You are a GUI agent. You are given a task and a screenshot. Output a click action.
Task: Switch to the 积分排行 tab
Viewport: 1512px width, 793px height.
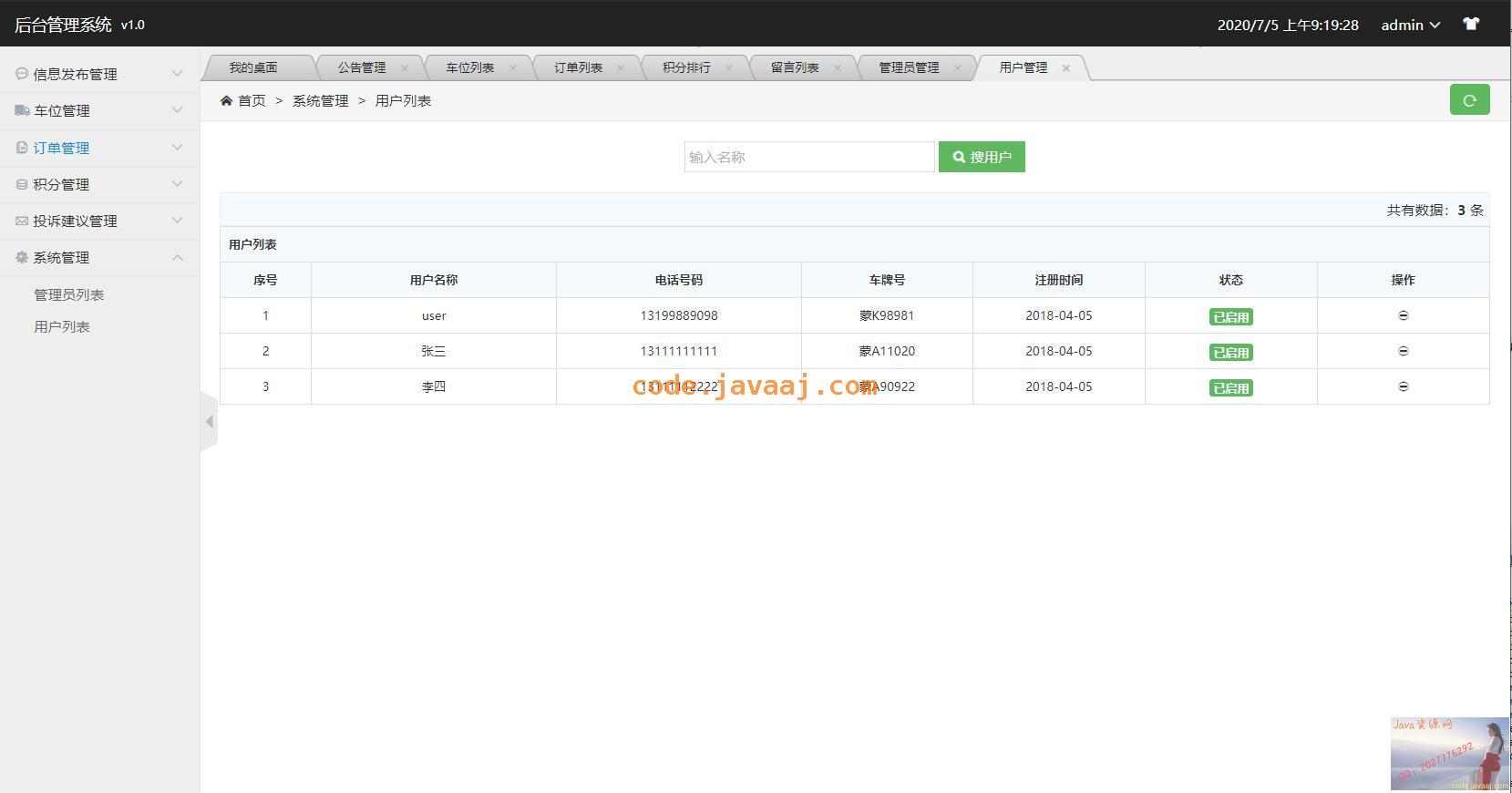[686, 67]
